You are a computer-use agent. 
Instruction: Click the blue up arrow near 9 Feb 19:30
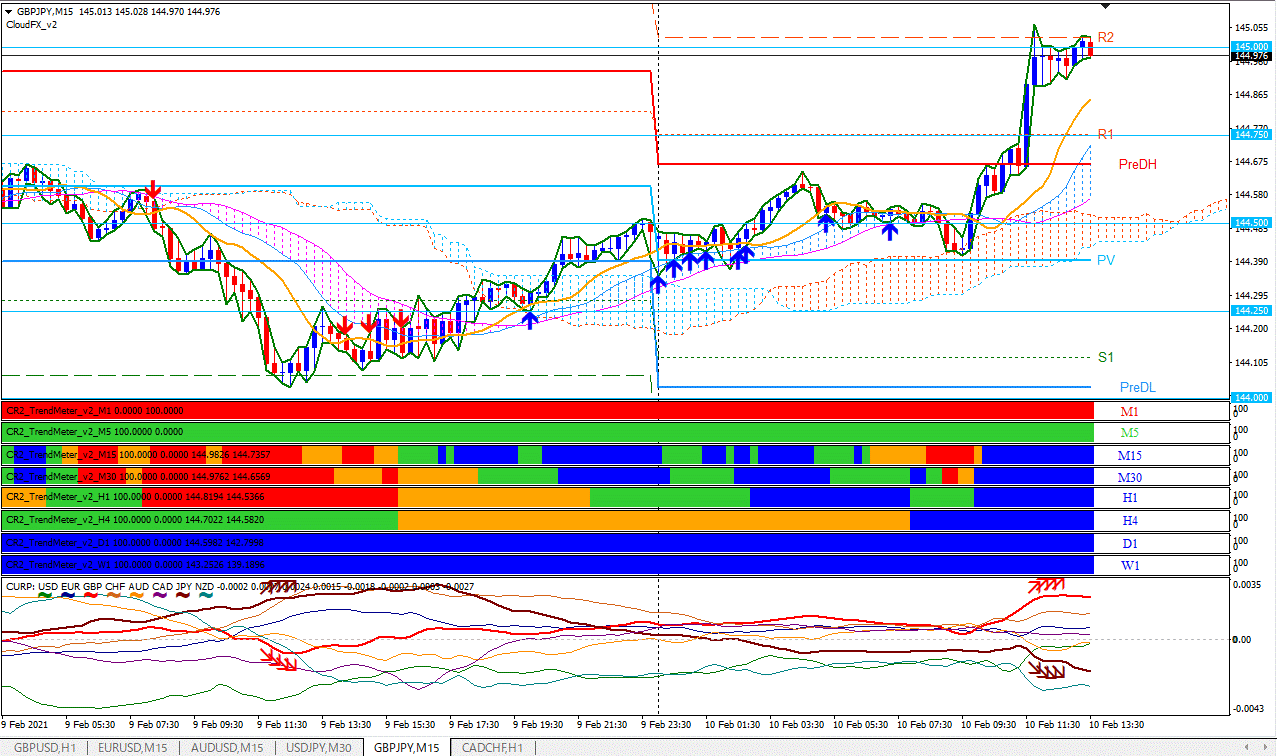(x=530, y=321)
